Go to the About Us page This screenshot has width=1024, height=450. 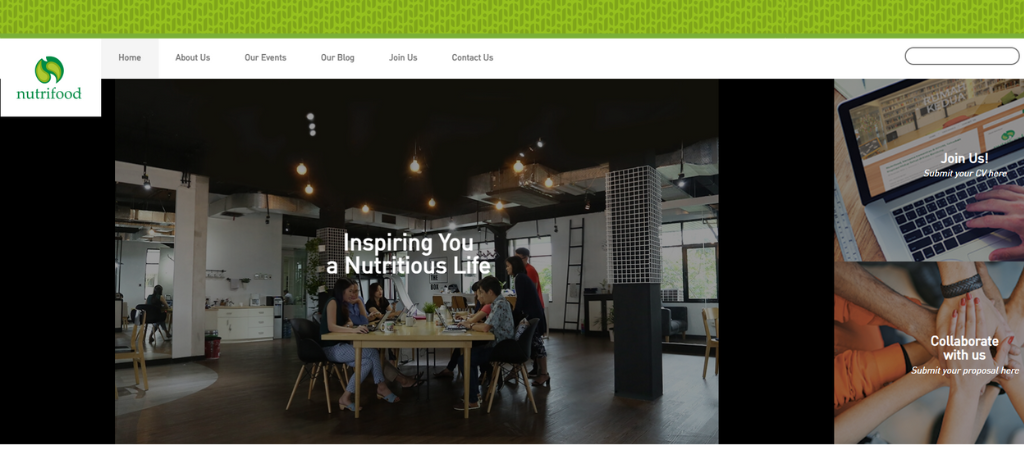click(x=193, y=57)
